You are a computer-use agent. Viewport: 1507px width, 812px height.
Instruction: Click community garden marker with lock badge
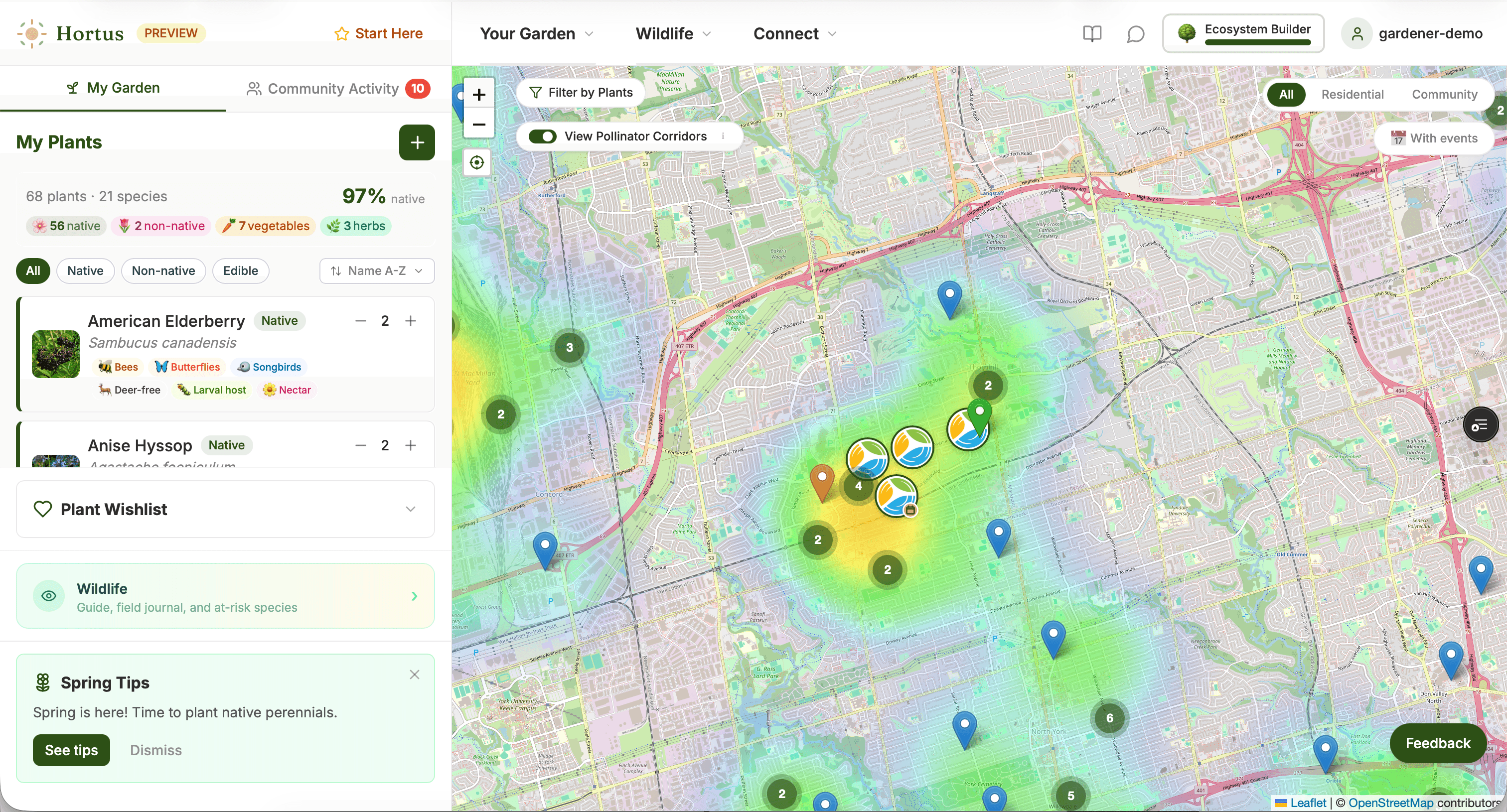tap(896, 496)
